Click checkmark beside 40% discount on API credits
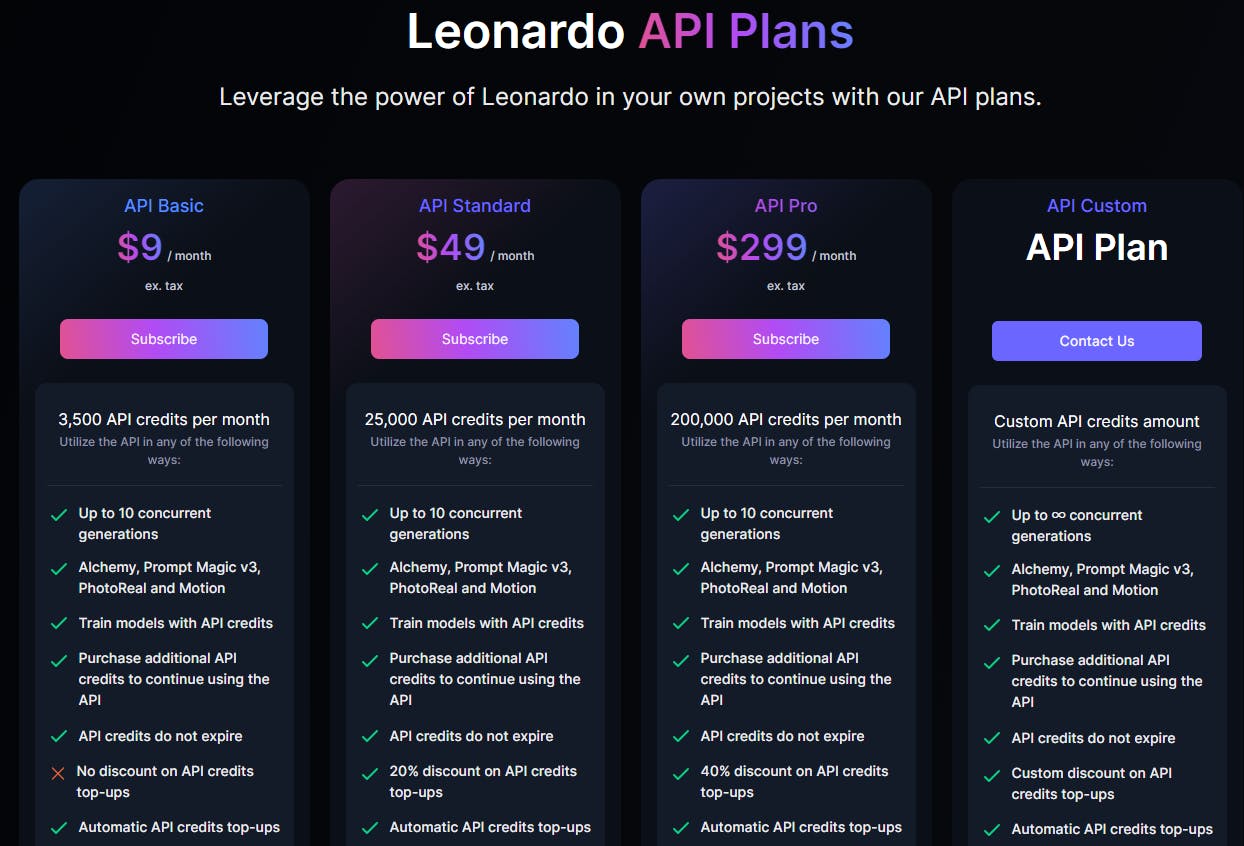This screenshot has height=846, width=1244. (681, 773)
